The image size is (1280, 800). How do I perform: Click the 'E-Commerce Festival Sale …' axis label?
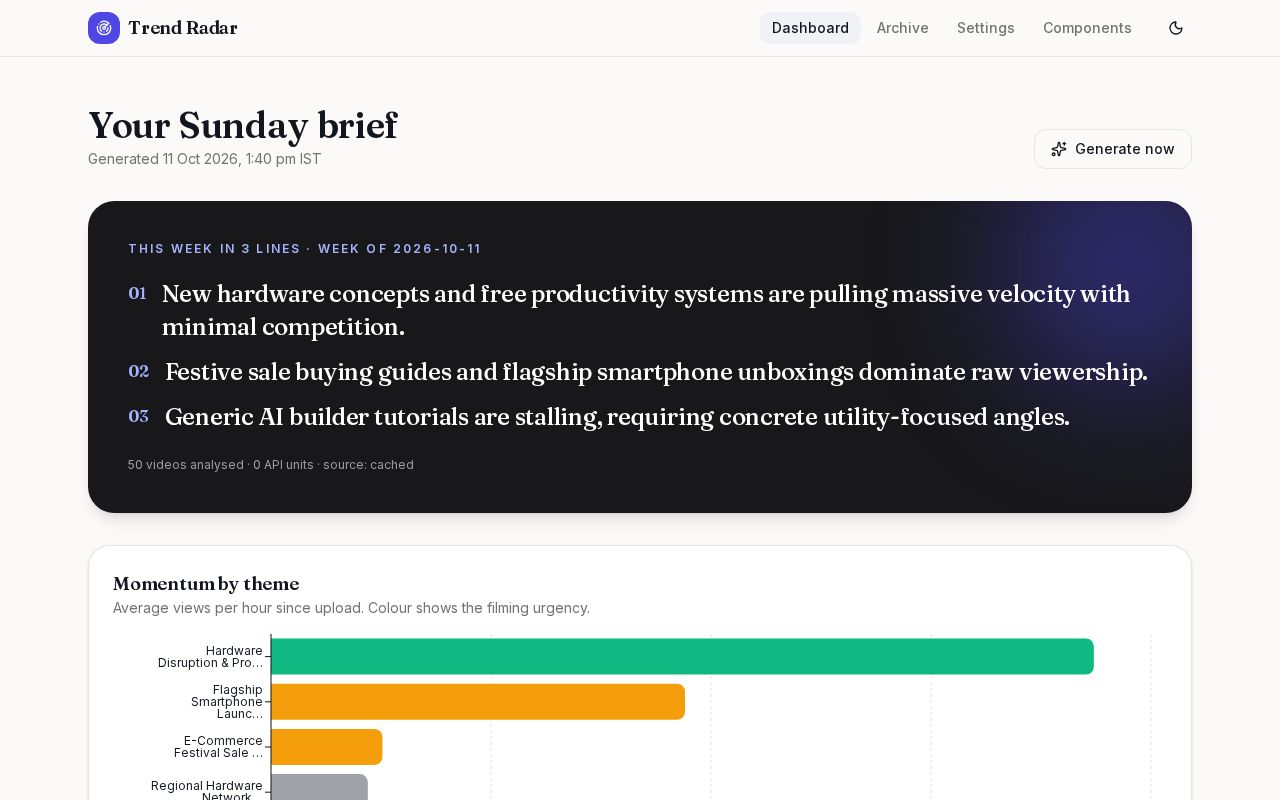(x=218, y=747)
